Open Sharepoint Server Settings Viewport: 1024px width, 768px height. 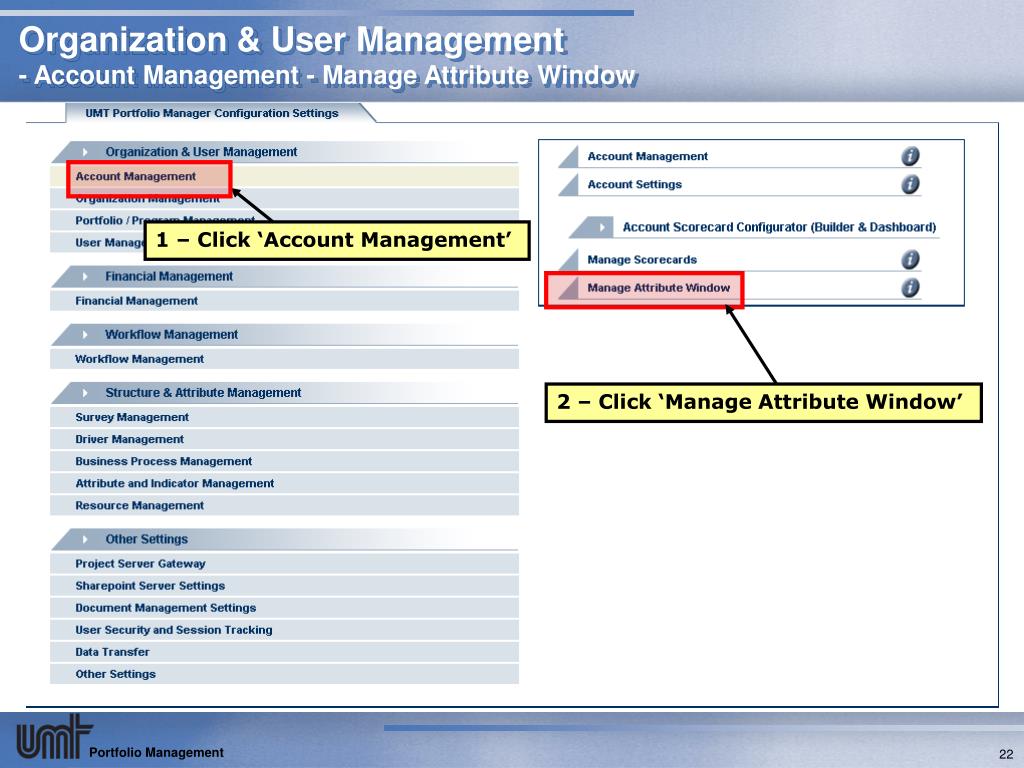tap(284, 586)
